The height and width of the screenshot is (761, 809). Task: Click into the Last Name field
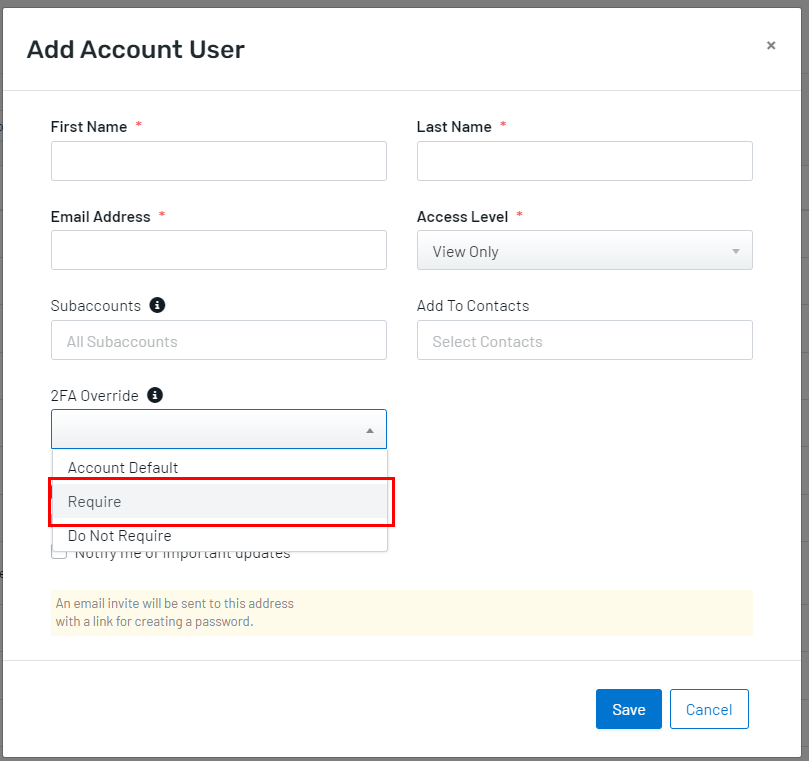point(584,161)
